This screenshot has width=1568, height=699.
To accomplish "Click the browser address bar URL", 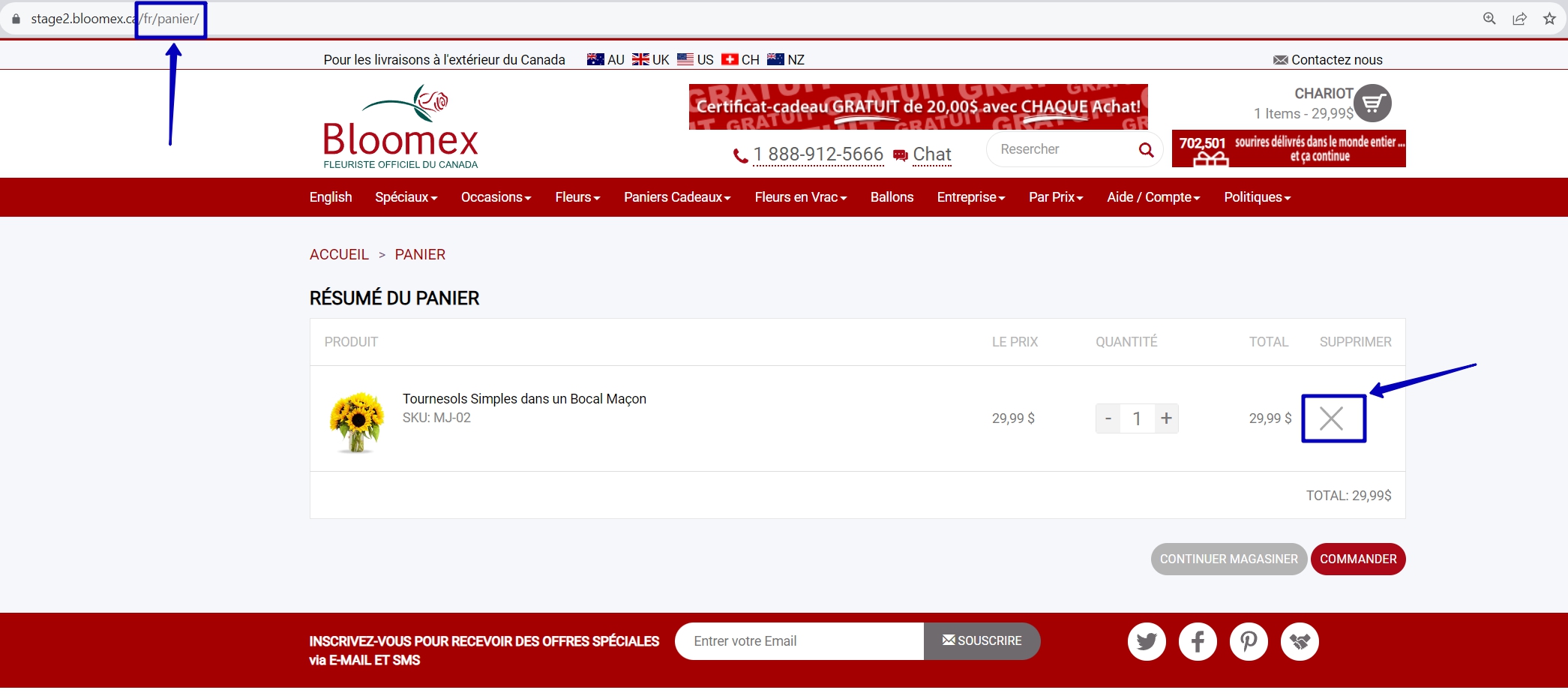I will pos(115,19).
